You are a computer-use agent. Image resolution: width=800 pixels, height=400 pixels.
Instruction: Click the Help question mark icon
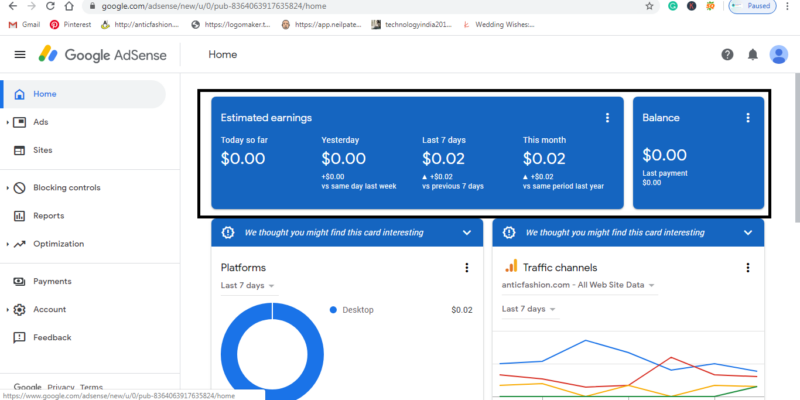(x=727, y=55)
